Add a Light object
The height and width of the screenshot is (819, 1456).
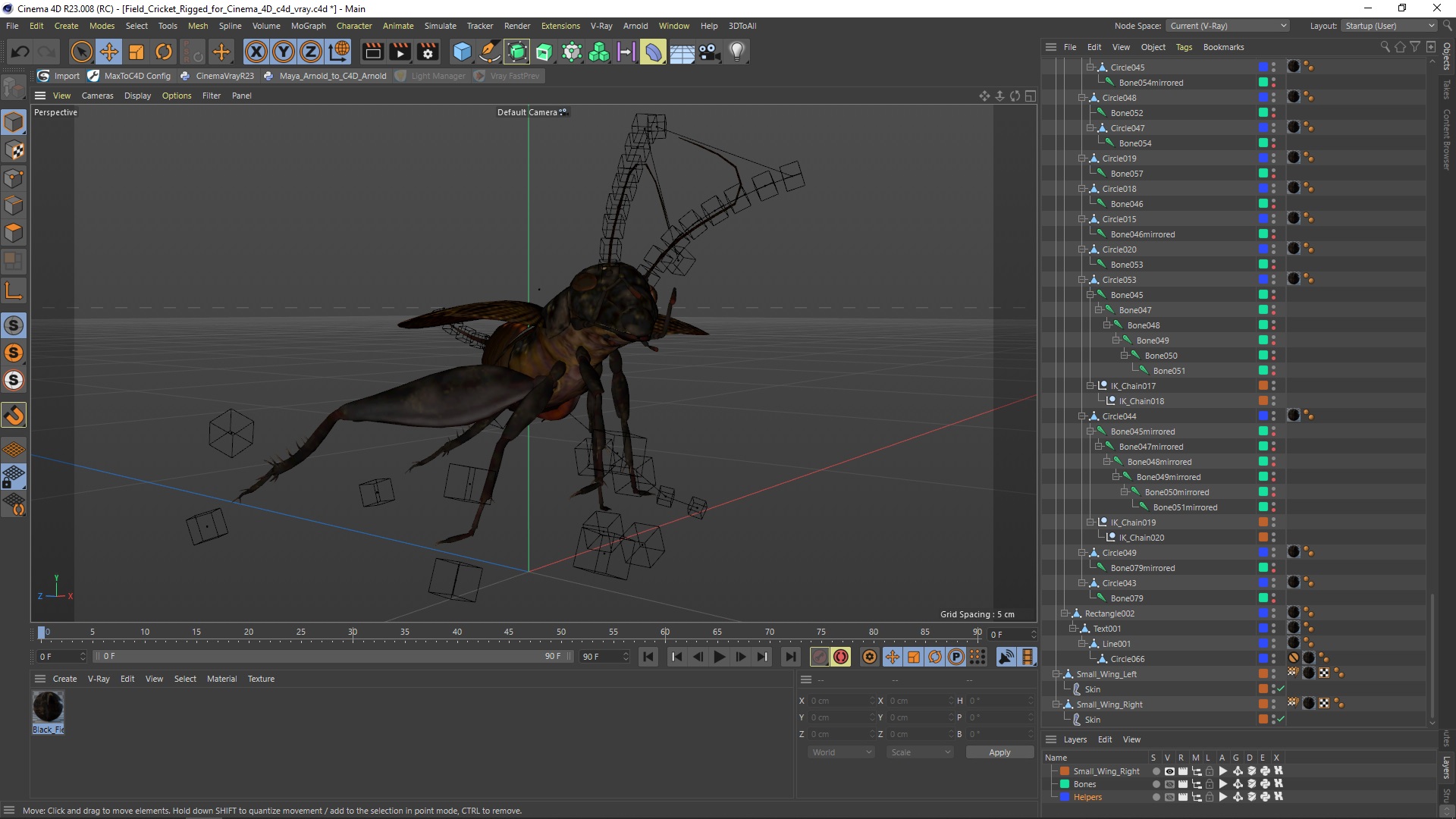point(737,52)
